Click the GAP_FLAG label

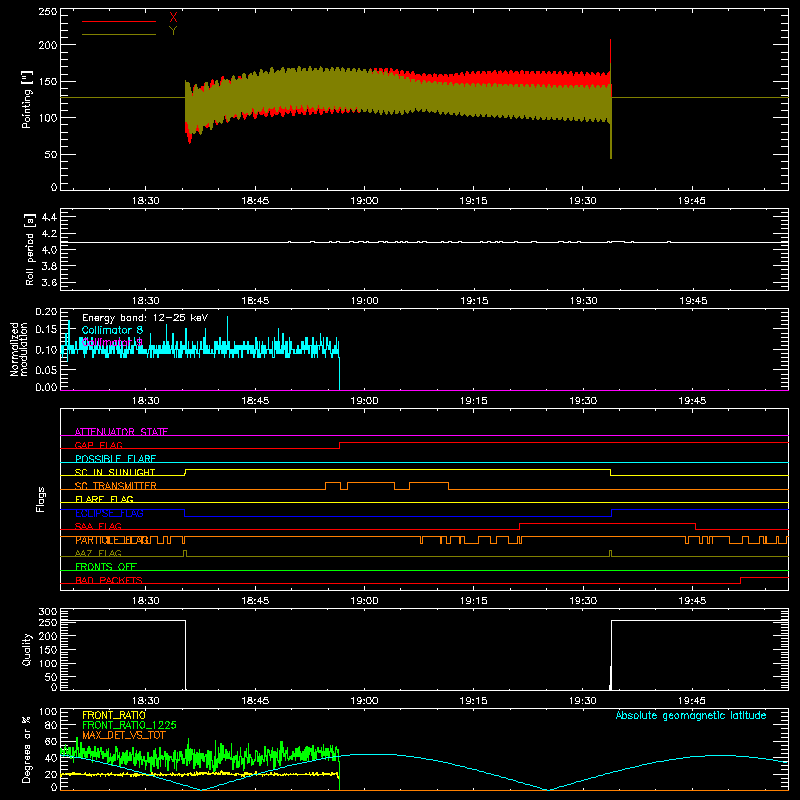tap(98, 445)
